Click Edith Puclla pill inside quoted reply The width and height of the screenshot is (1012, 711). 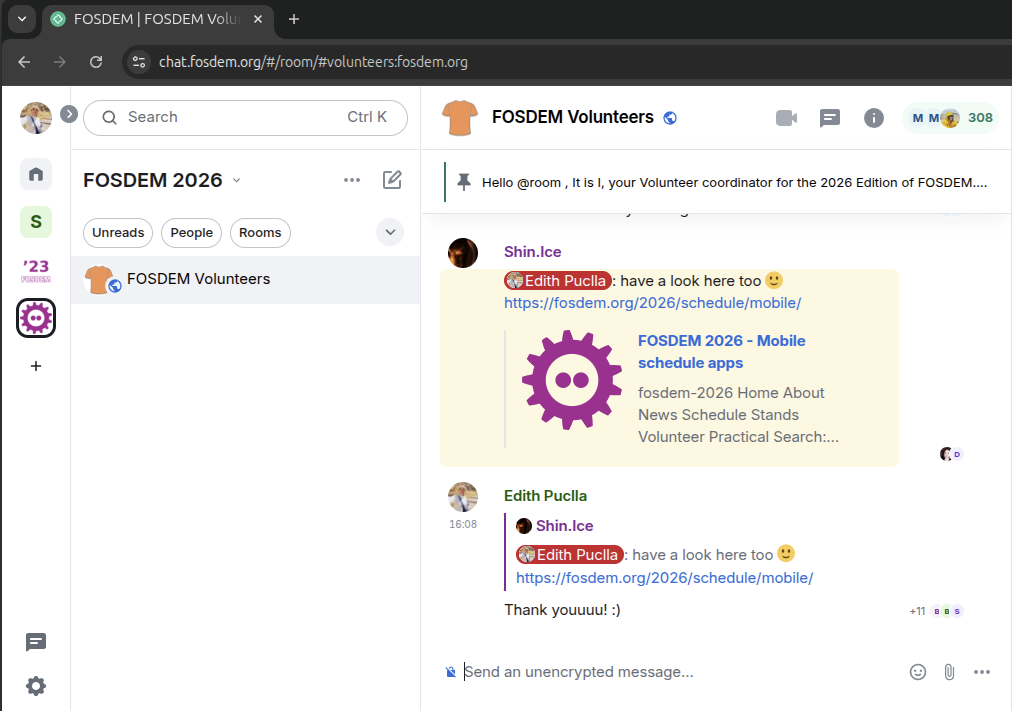coord(570,555)
